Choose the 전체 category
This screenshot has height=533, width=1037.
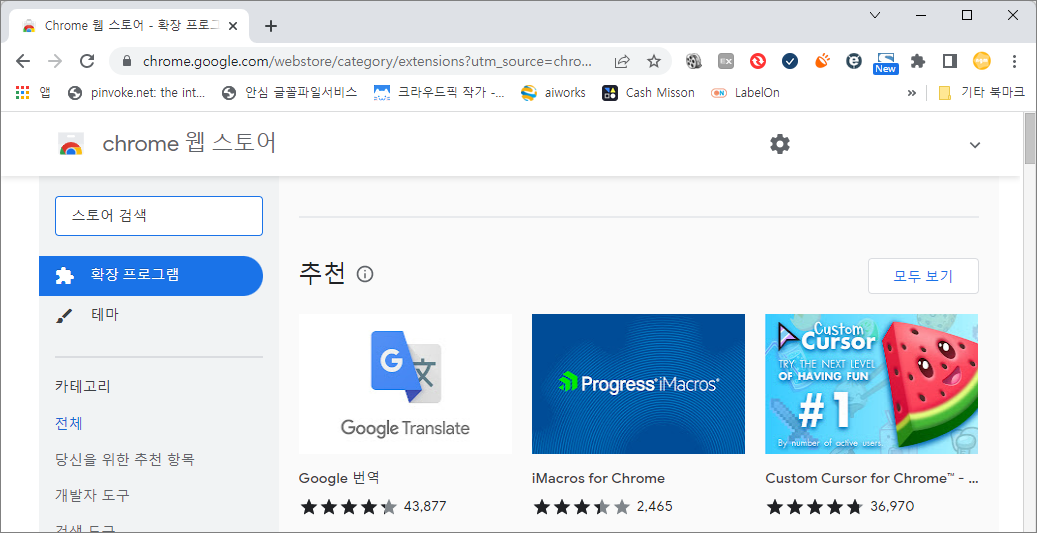[x=68, y=423]
